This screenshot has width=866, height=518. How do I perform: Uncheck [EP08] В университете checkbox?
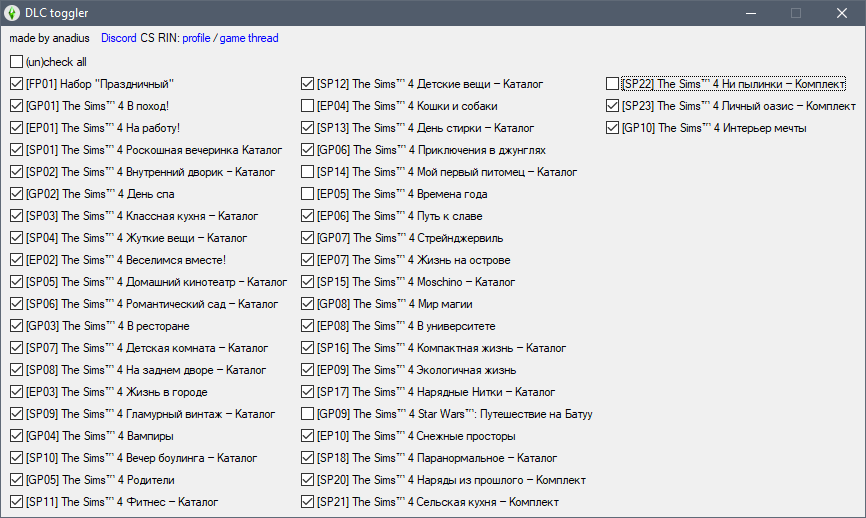pos(308,326)
